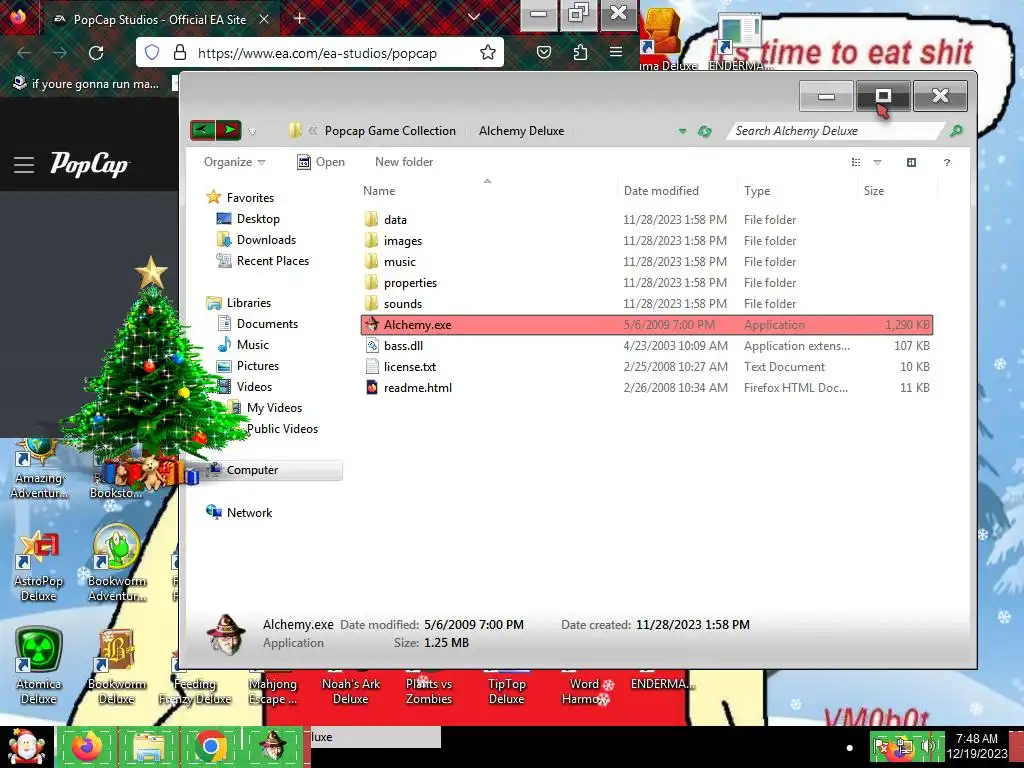This screenshot has width=1024, height=768.
Task: Open a new Firefox tab
Action: (x=299, y=18)
